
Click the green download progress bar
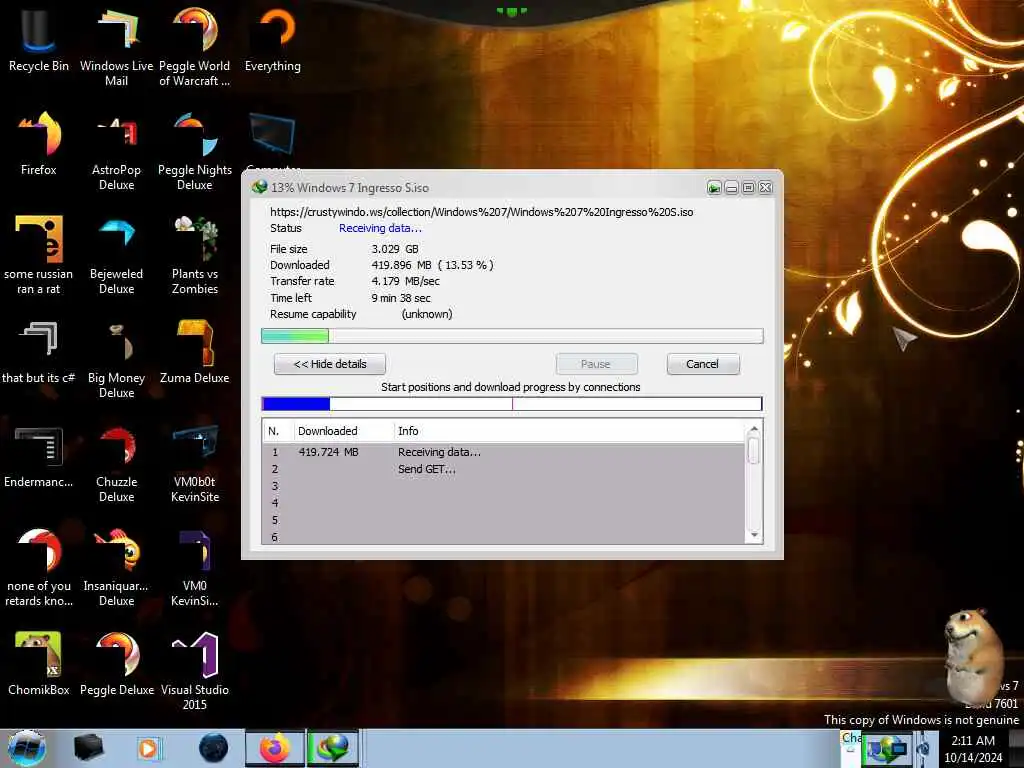(512, 336)
